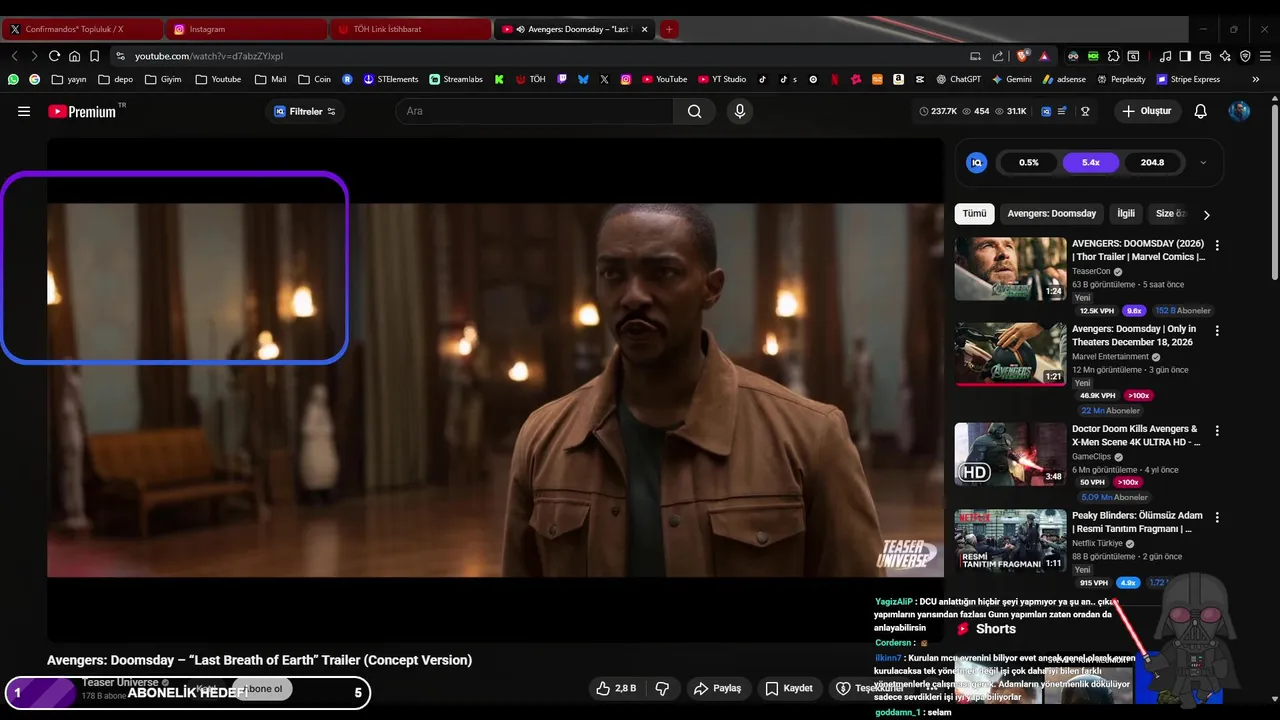Click the Marvel Entertainment channel name
This screenshot has width=1280, height=720.
[x=1110, y=357]
